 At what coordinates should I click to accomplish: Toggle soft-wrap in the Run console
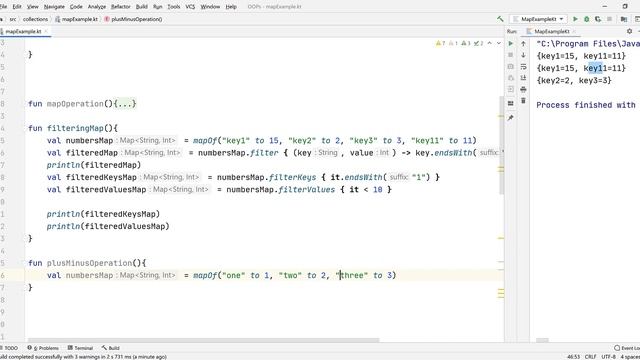point(523,67)
